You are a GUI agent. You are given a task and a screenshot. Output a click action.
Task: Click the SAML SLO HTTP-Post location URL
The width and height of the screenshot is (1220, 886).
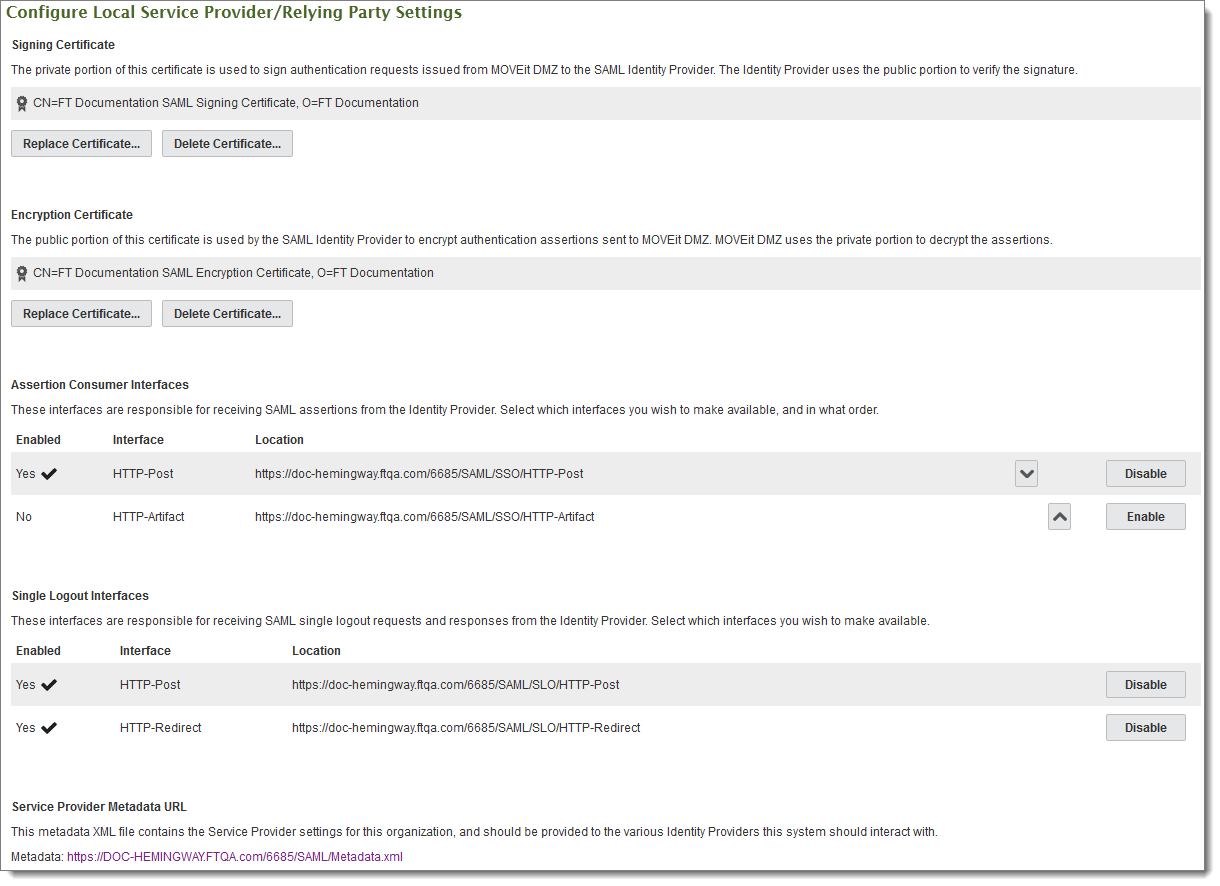[x=455, y=684]
